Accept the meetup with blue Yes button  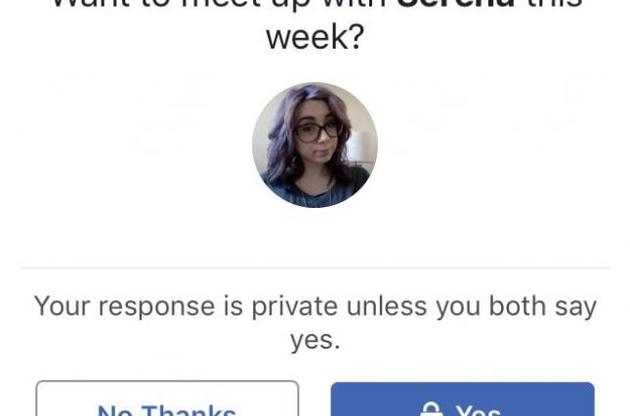(462, 399)
